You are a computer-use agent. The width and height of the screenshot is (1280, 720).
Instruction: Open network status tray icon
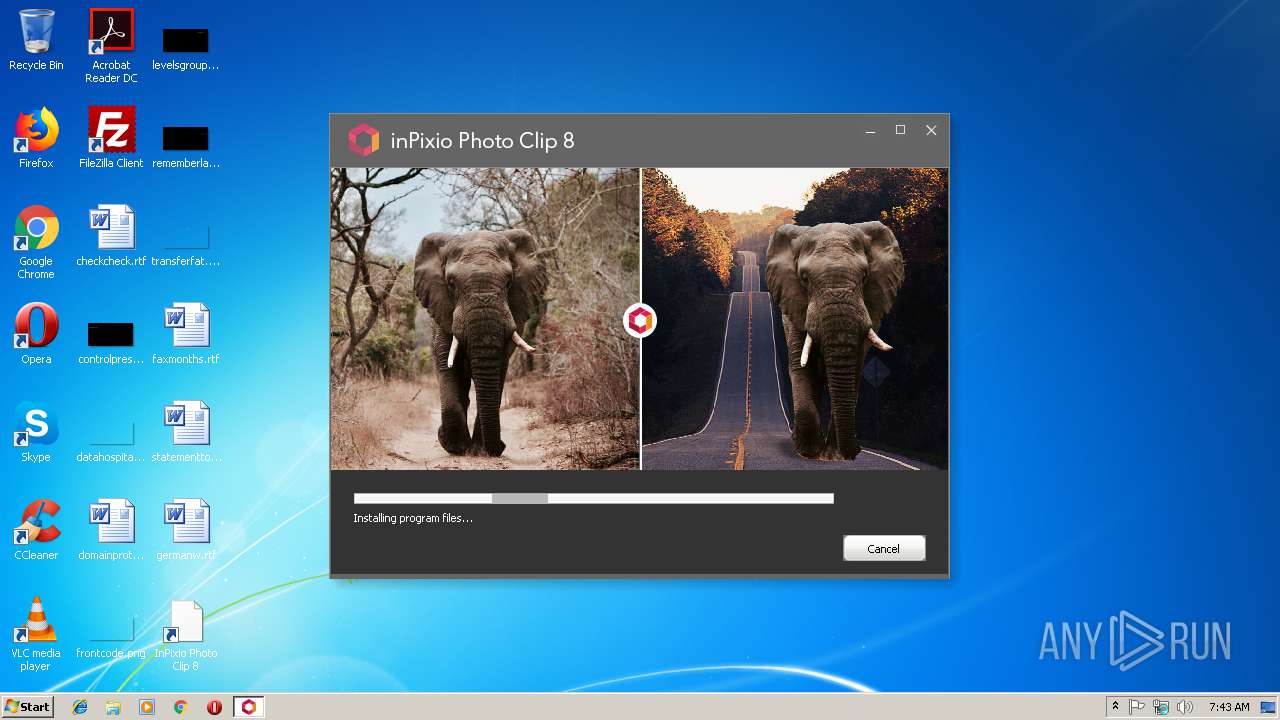[x=1161, y=707]
